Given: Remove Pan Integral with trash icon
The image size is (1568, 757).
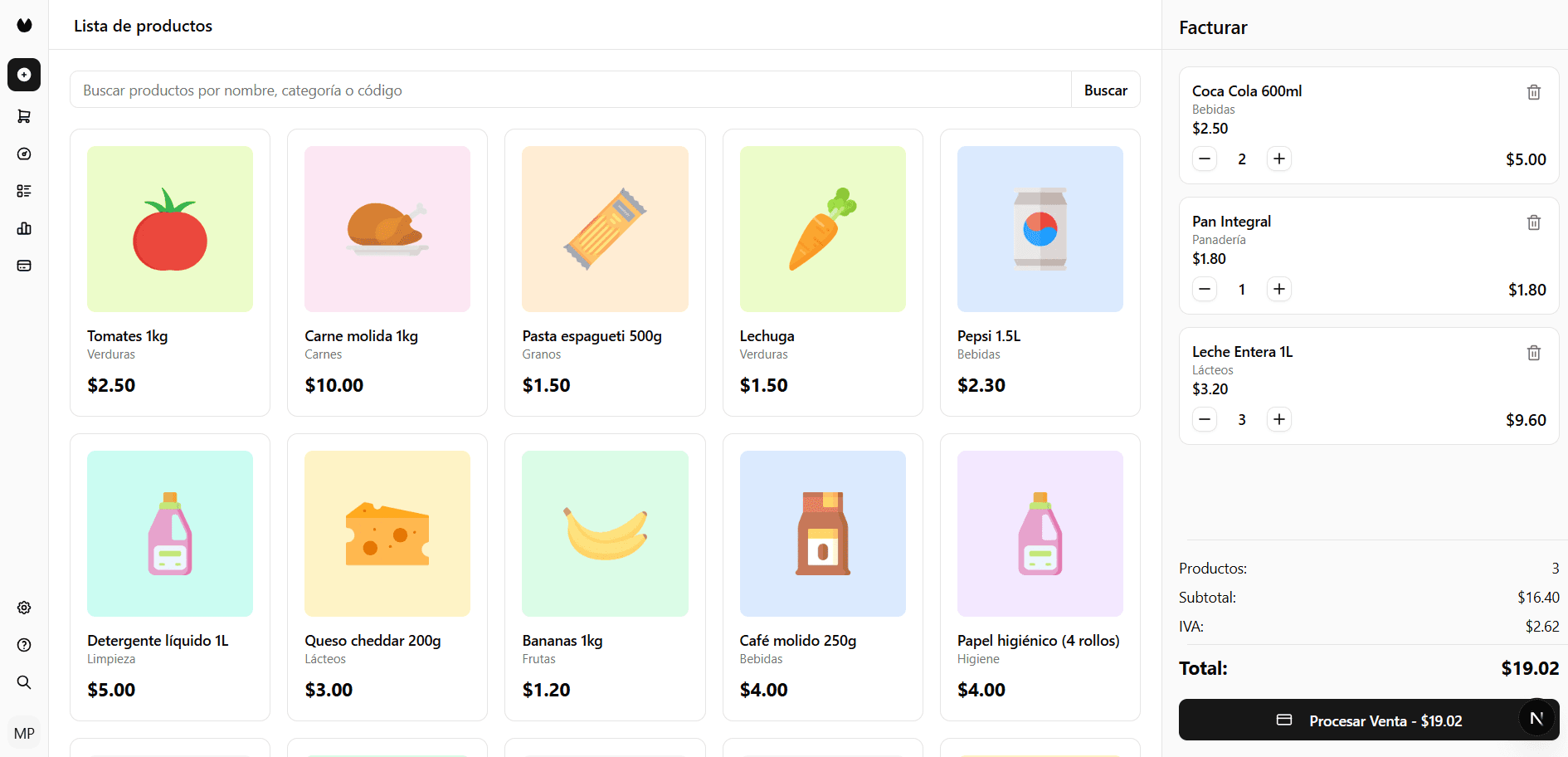Looking at the screenshot, I should (x=1534, y=222).
